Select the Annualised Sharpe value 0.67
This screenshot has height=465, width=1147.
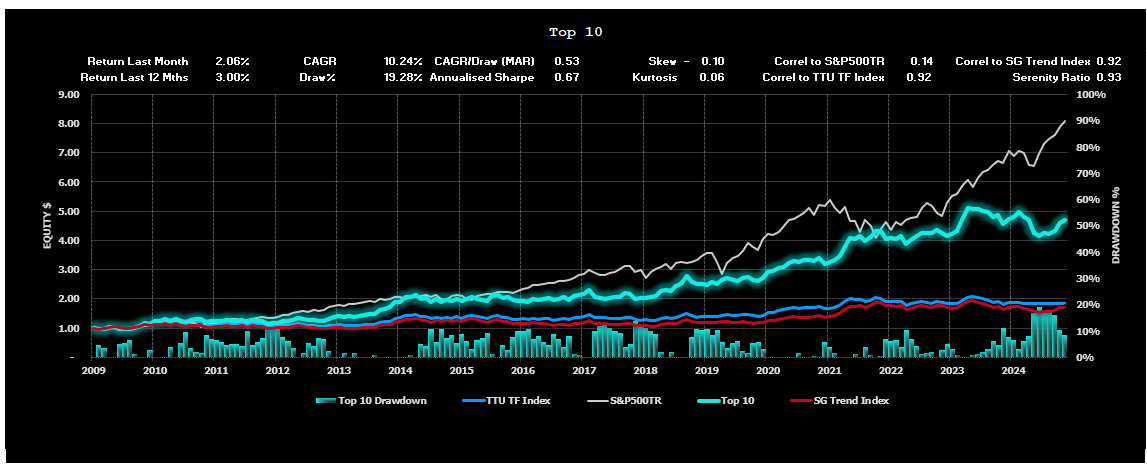point(566,77)
